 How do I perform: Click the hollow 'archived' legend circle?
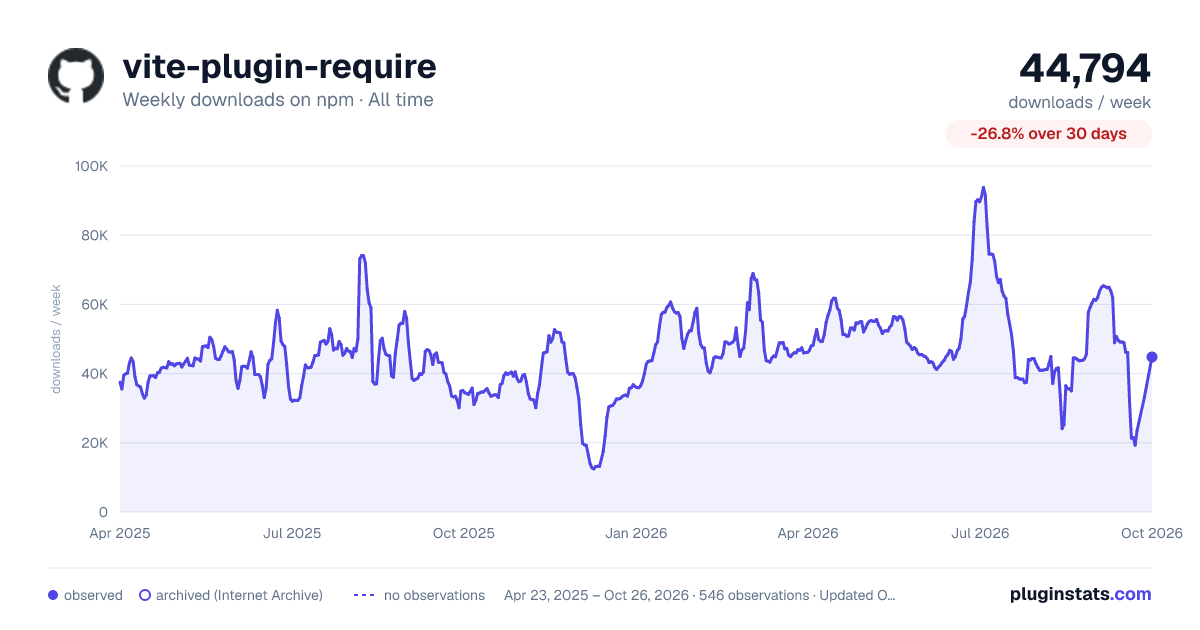(x=145, y=595)
